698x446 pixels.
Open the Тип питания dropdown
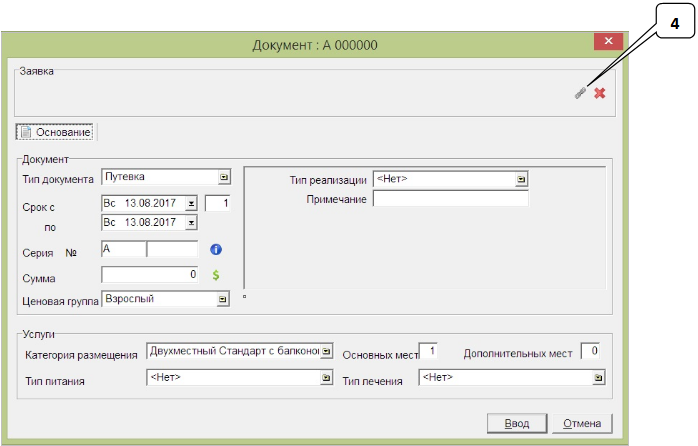tap(326, 379)
